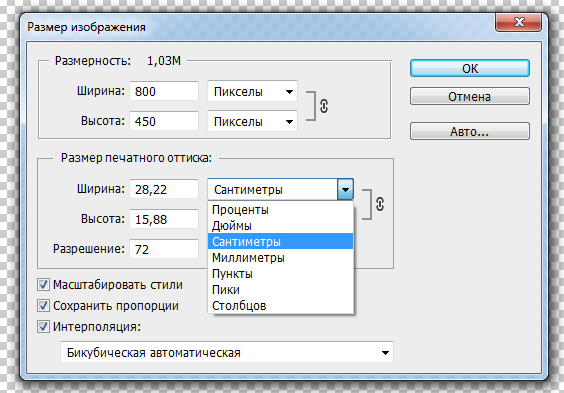The width and height of the screenshot is (564, 393).
Task: Click the Отмена button
Action: (470, 96)
